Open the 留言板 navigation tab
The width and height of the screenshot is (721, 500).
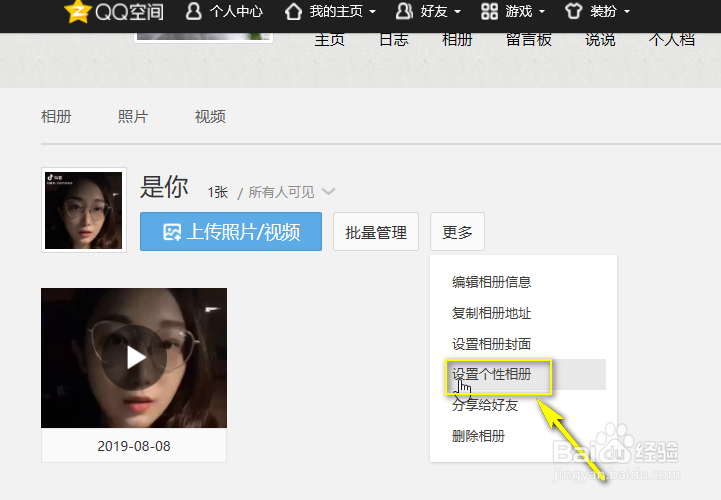pos(529,40)
